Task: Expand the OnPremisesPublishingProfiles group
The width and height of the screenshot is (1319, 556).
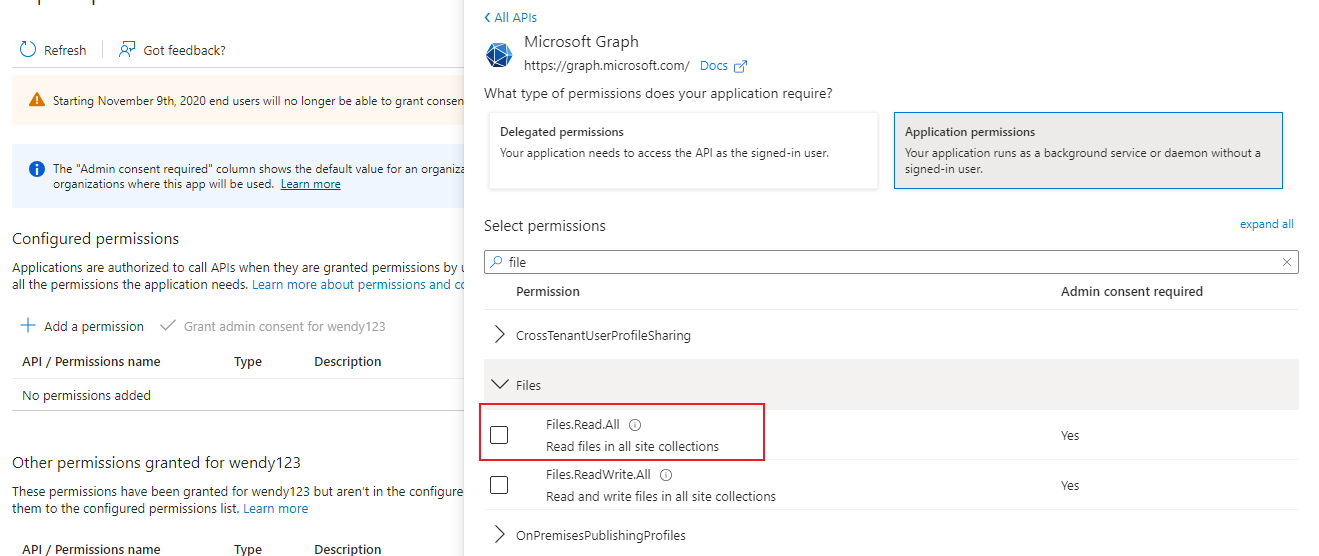Action: tap(500, 535)
